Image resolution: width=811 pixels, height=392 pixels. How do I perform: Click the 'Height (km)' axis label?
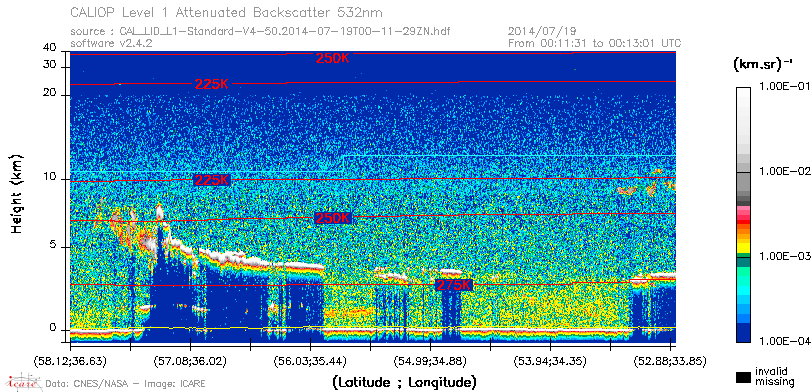click(x=17, y=193)
